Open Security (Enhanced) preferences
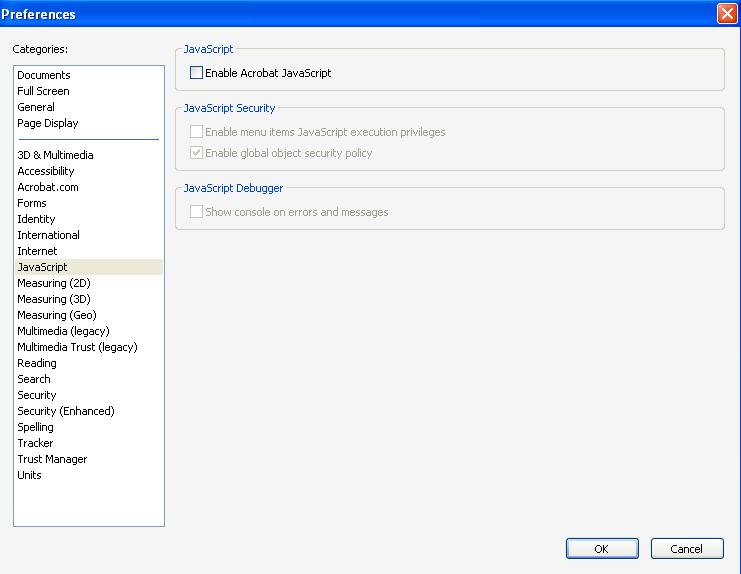 pos(66,411)
